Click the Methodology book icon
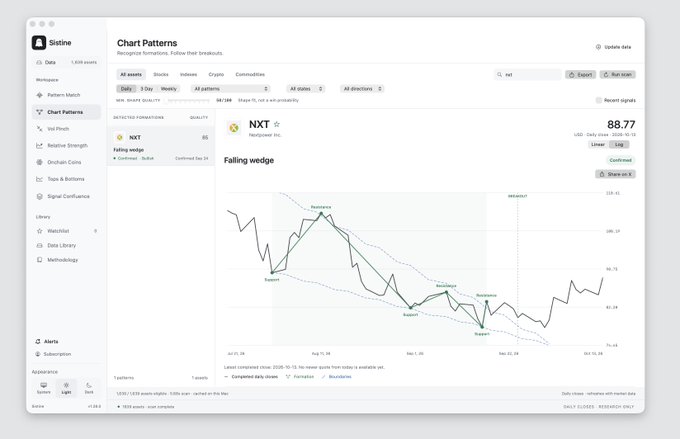The height and width of the screenshot is (439, 680). (x=39, y=260)
